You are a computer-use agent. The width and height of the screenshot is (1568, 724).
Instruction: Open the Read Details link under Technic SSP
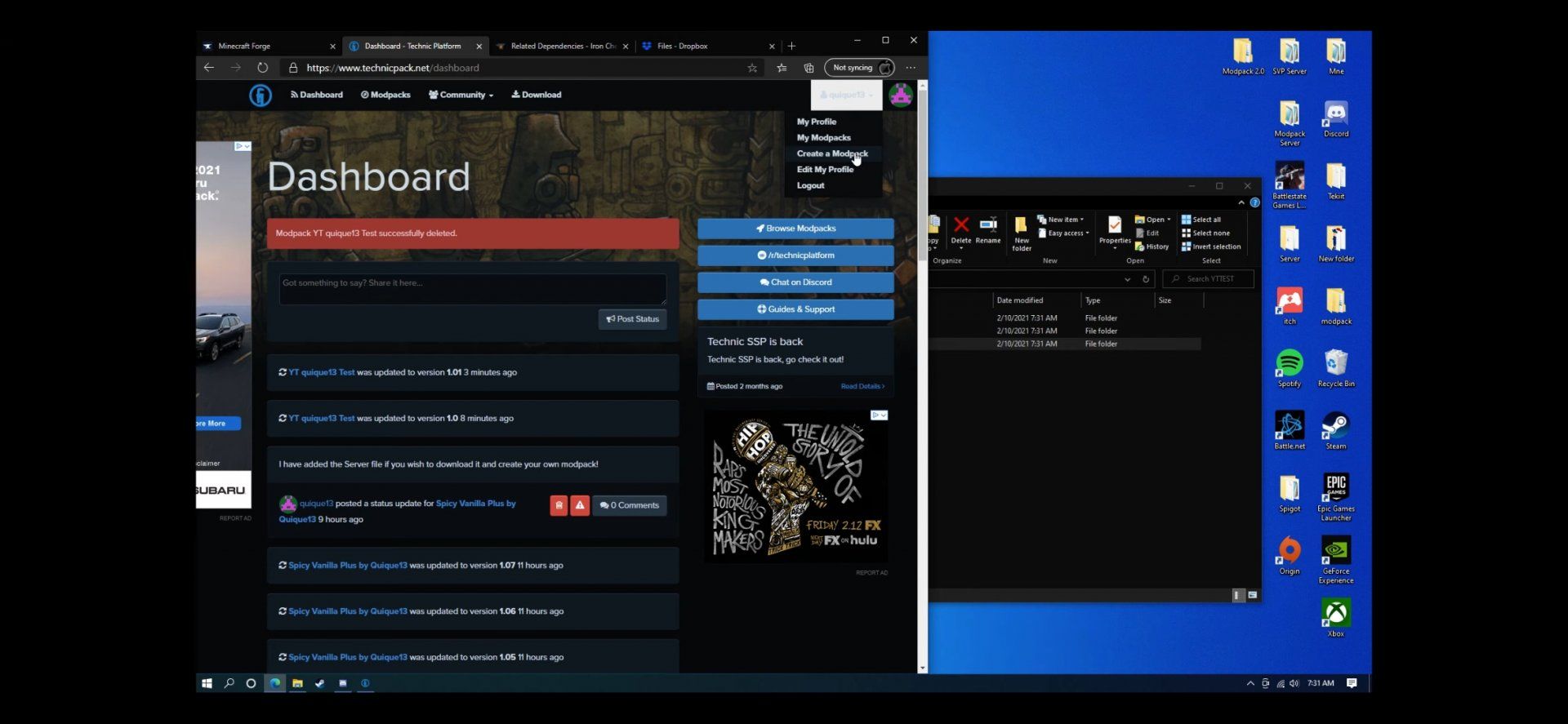862,386
